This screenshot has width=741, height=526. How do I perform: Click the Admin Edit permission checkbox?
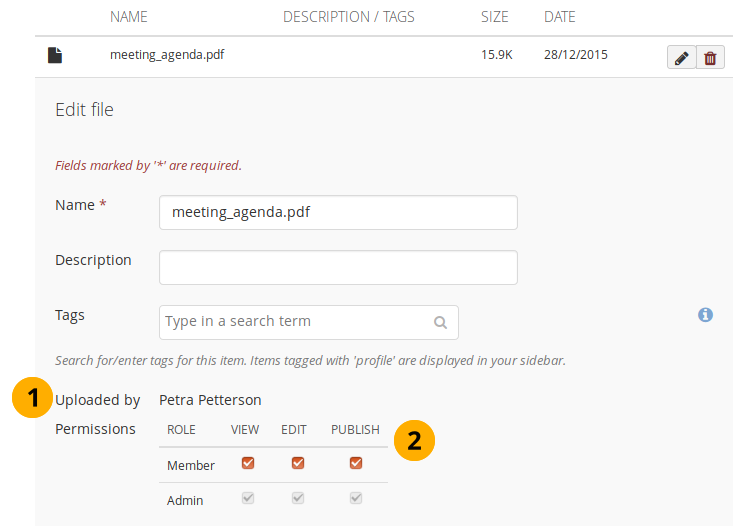(x=297, y=498)
